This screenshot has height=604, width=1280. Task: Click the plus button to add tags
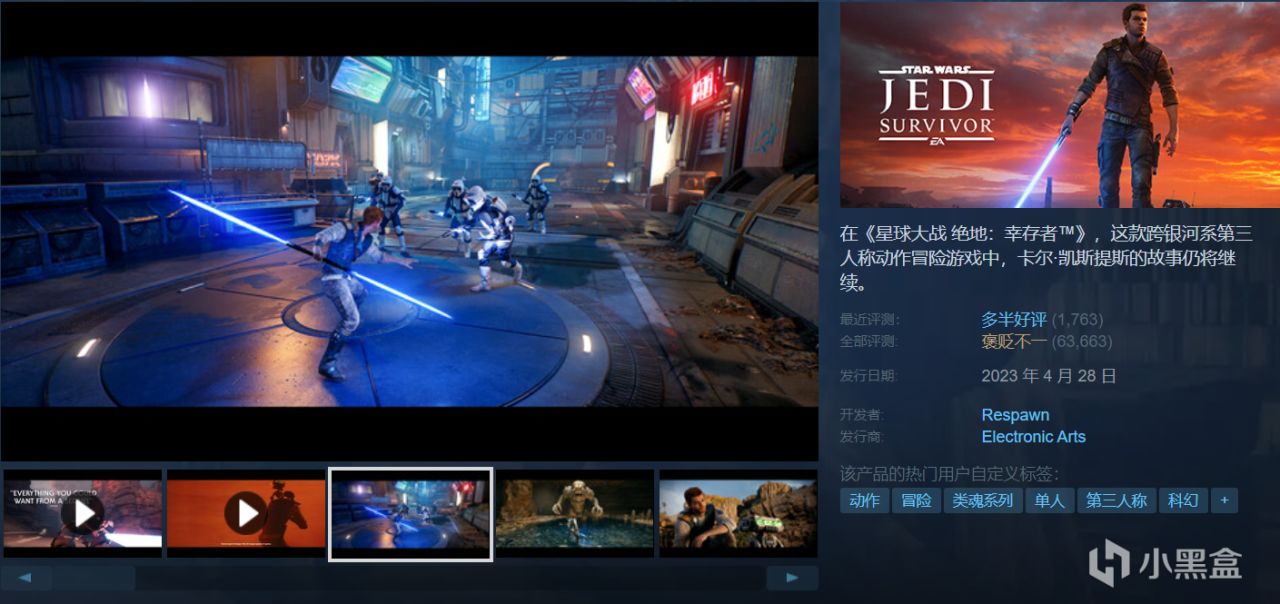(x=1224, y=500)
